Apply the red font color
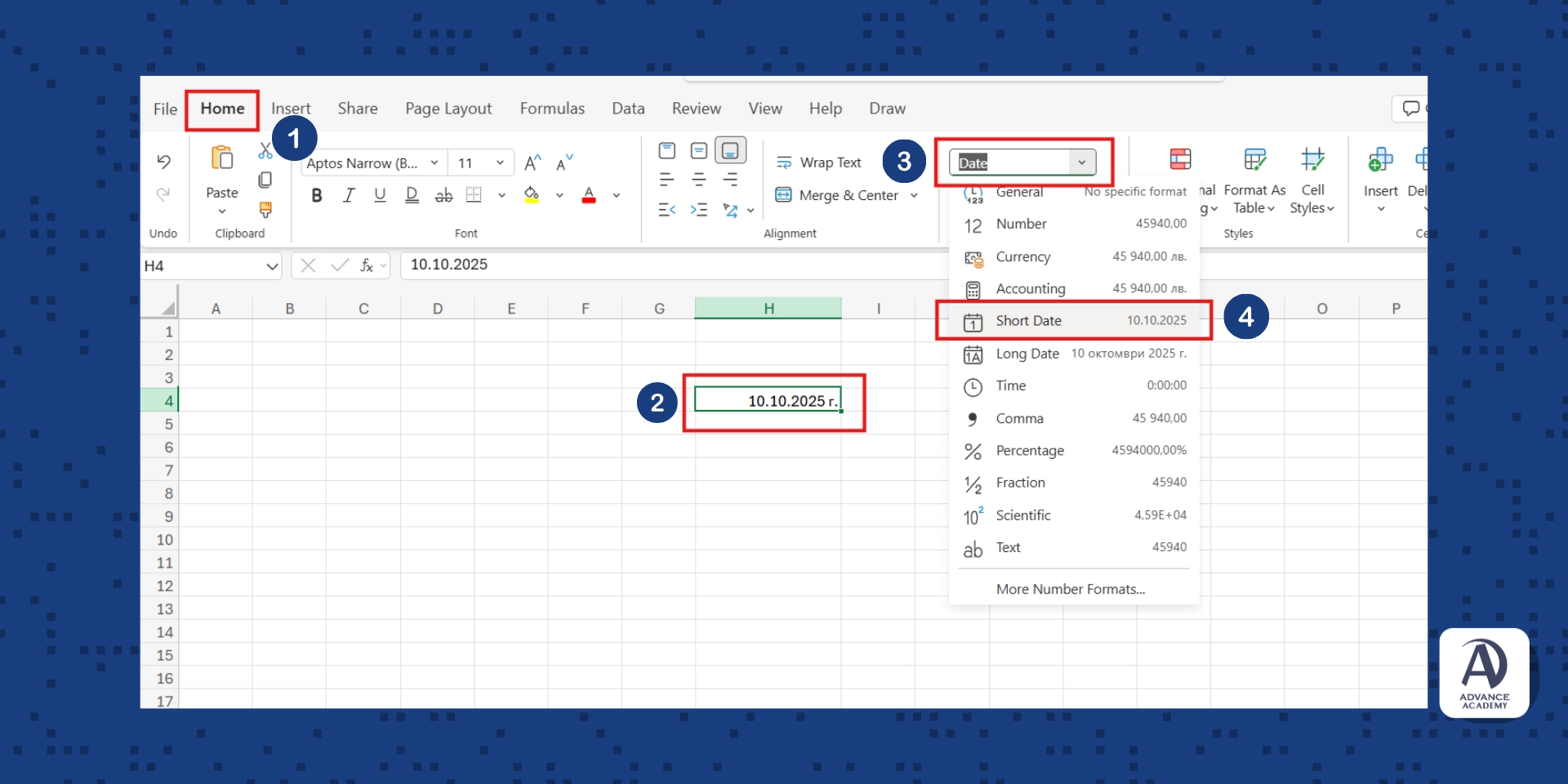Screen dimensions: 1568x784 pos(589,195)
